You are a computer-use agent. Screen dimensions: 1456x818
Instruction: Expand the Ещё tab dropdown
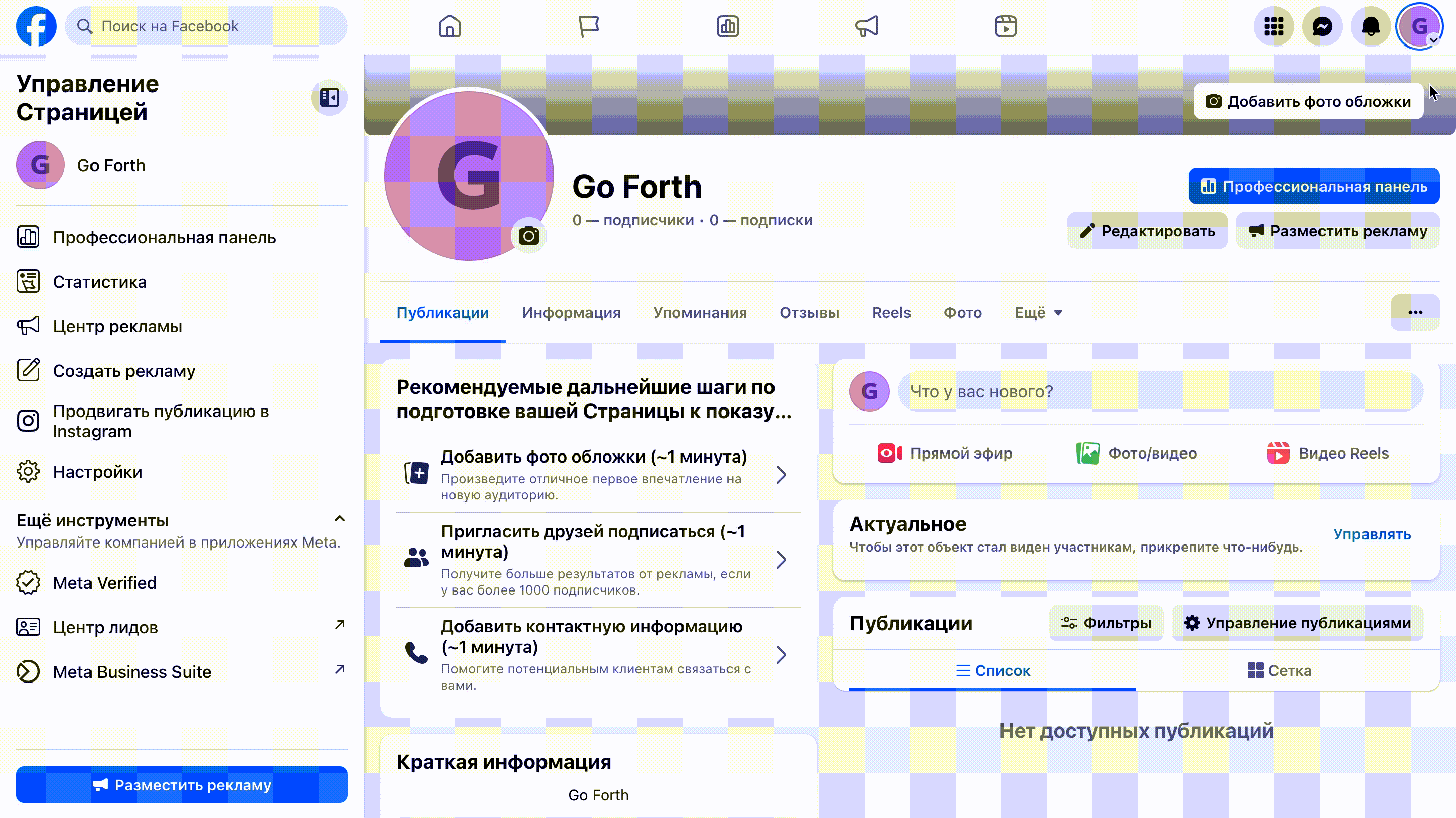tap(1038, 312)
